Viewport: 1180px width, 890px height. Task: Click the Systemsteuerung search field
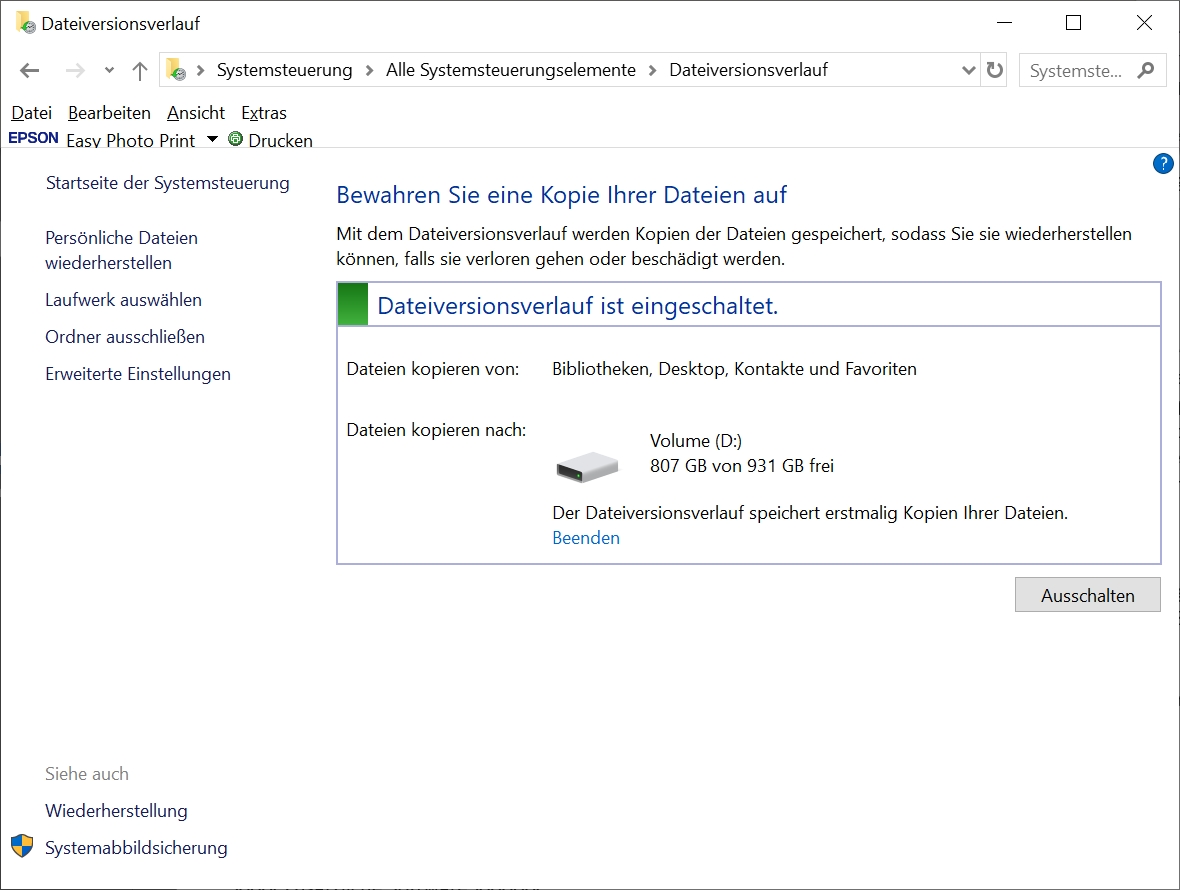tap(1076, 70)
